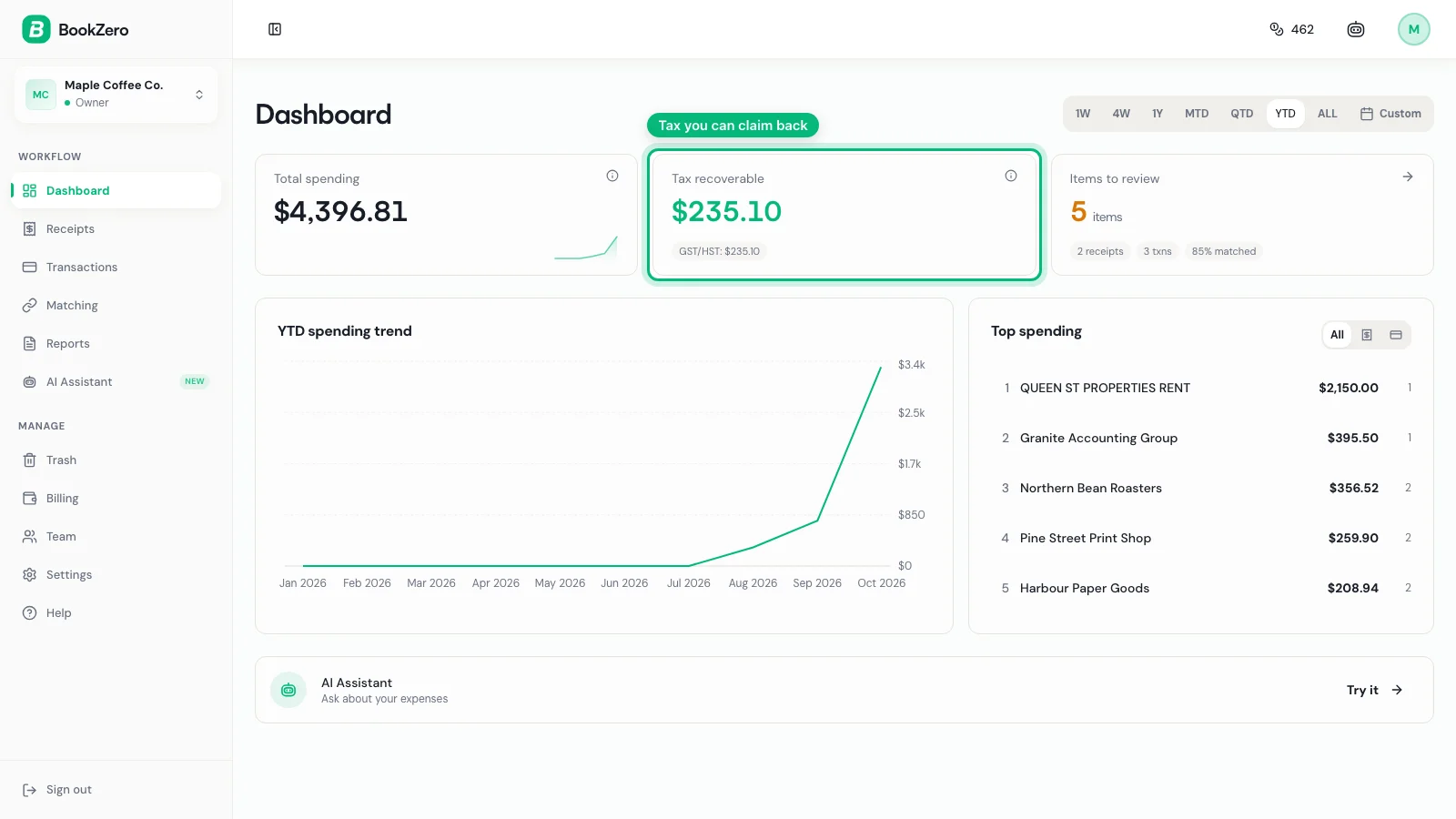This screenshot has width=1456, height=819.
Task: Select the YTD time range
Action: (1285, 114)
